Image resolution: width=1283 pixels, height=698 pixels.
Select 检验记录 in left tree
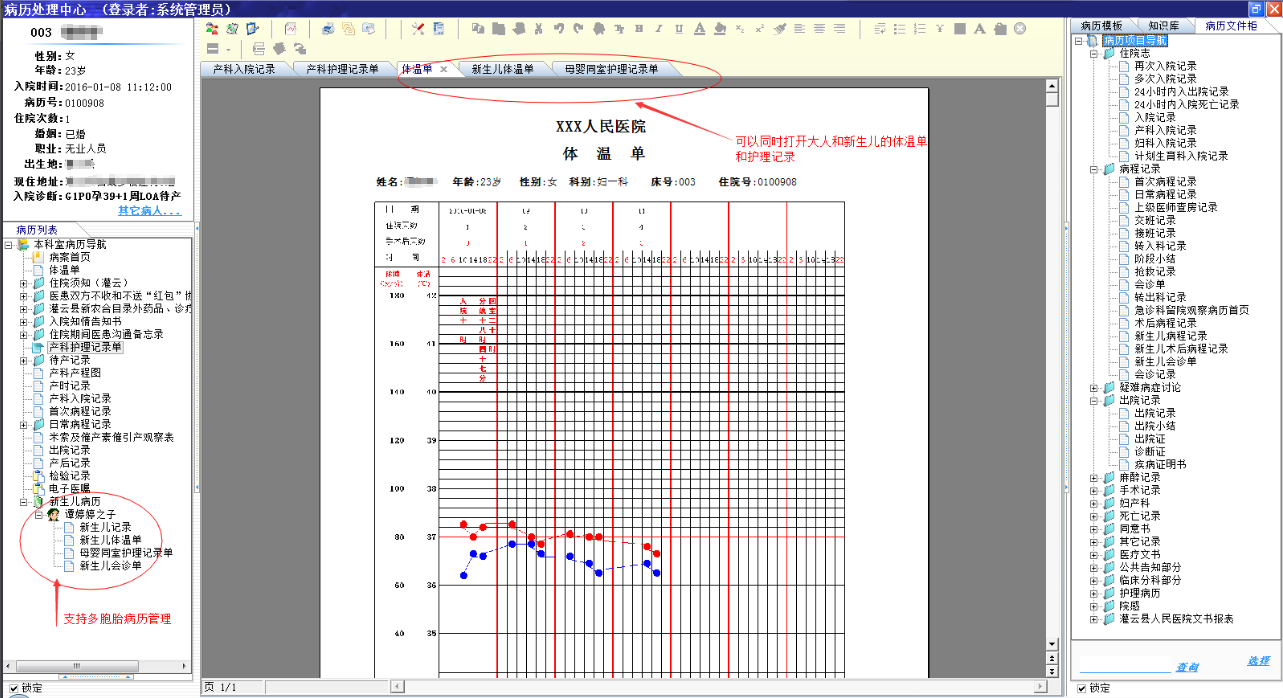pyautogui.click(x=69, y=475)
